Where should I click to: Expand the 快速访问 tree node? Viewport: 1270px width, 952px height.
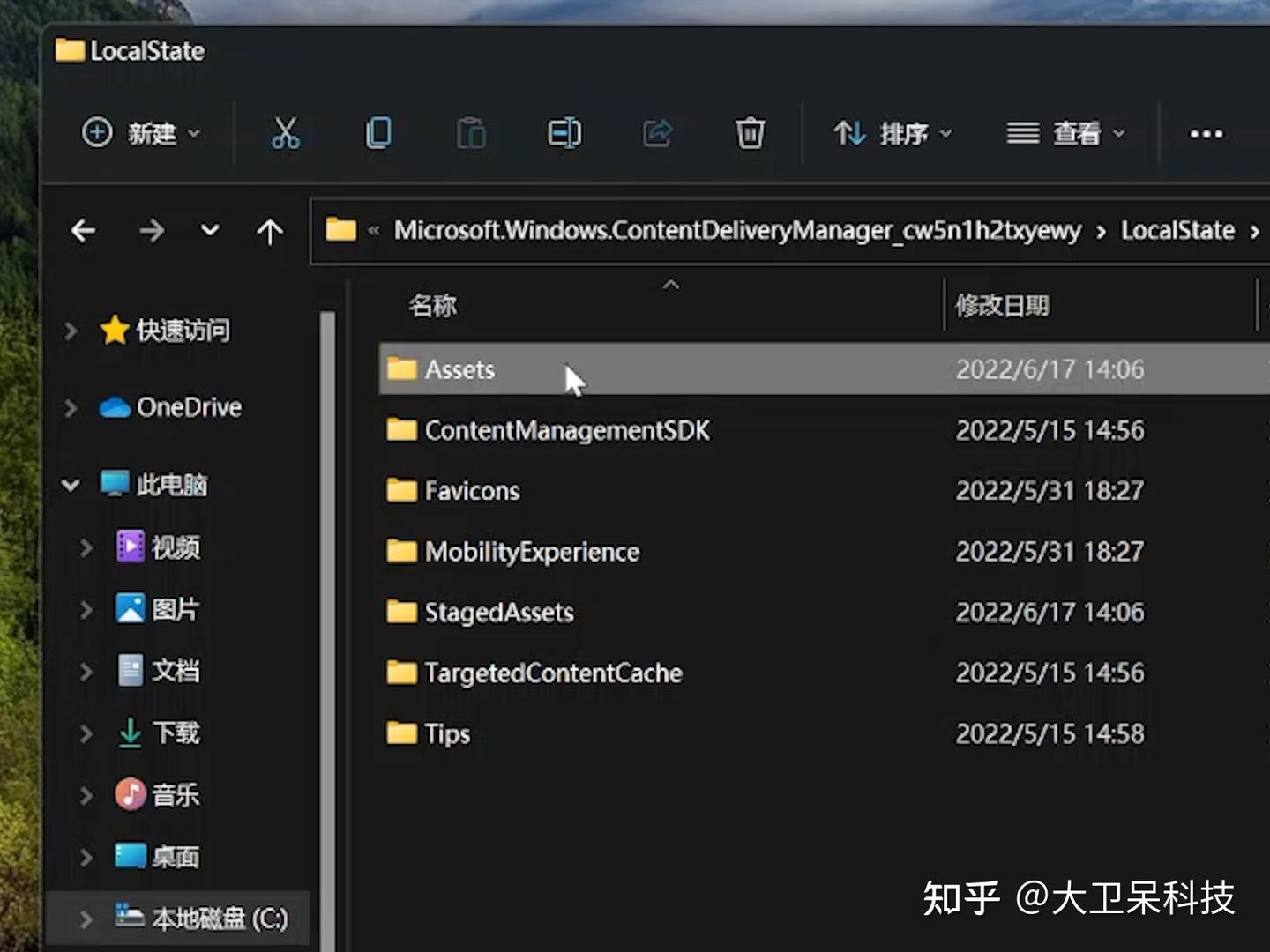pos(71,331)
